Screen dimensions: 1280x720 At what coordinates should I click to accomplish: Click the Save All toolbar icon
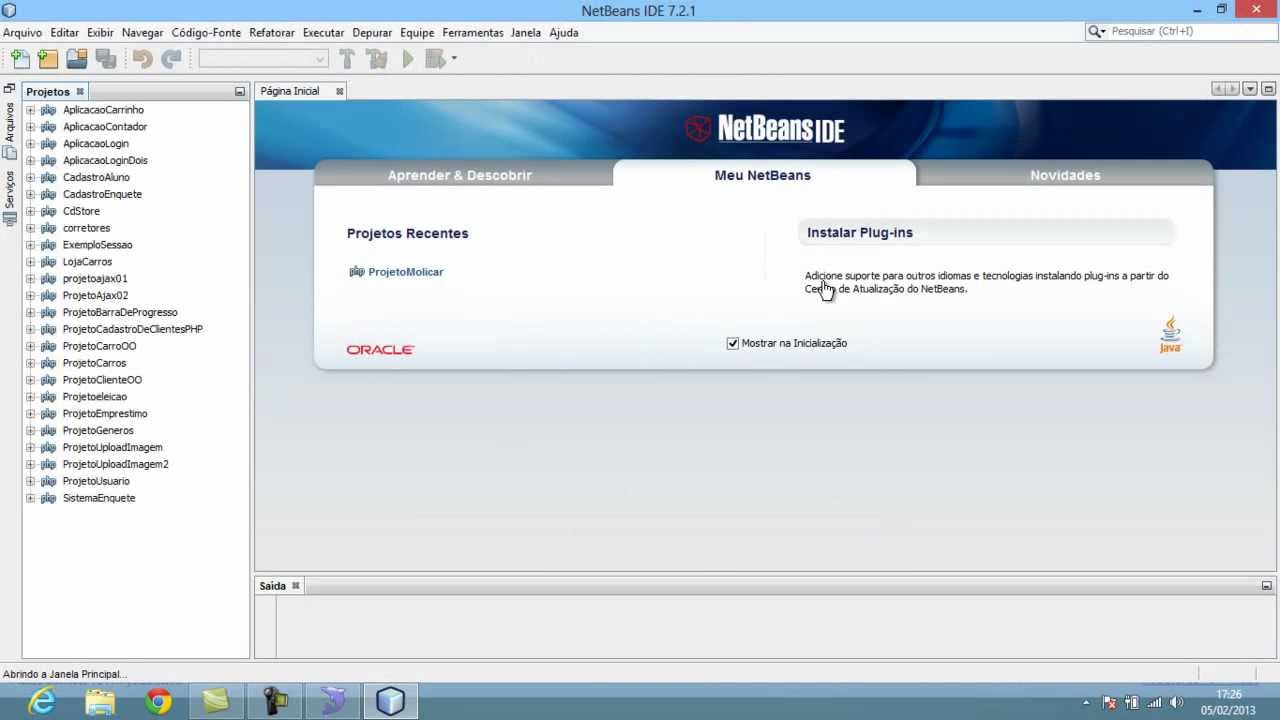pos(106,59)
